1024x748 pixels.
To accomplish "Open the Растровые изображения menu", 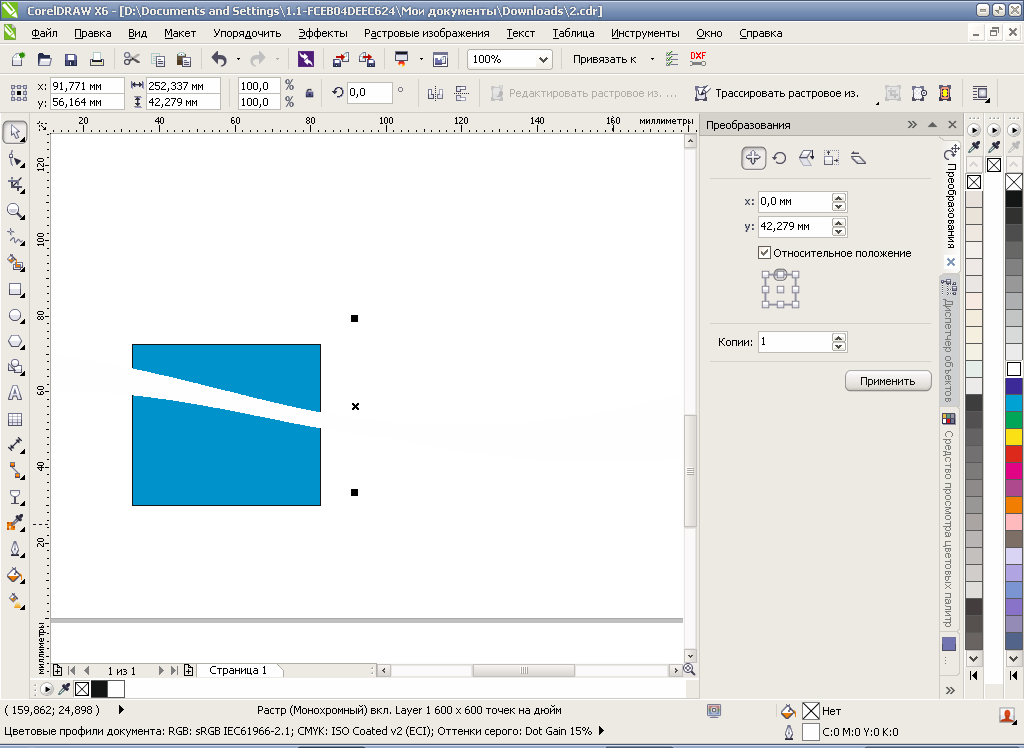I will [x=426, y=33].
